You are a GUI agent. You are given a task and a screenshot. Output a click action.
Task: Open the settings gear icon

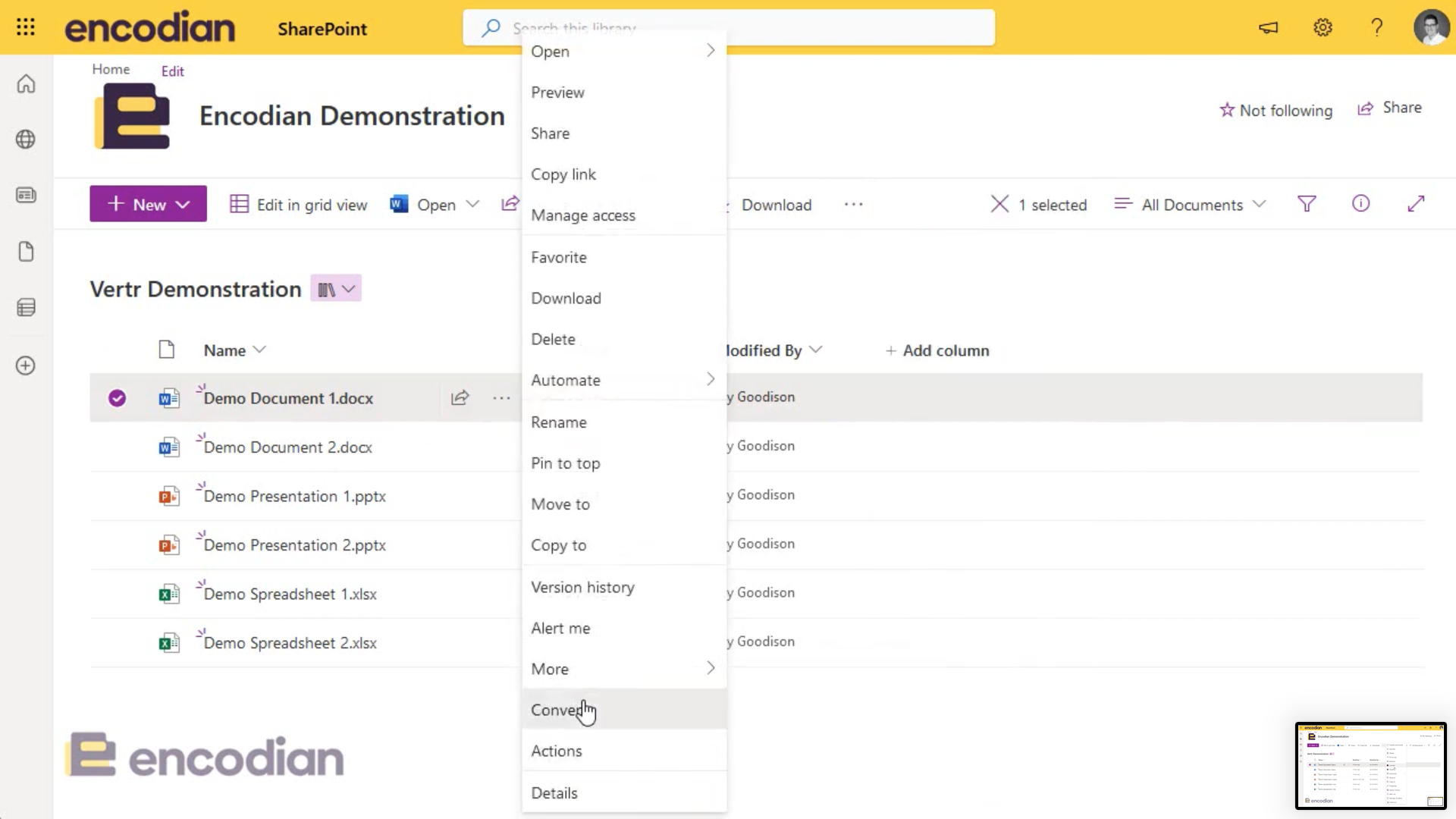coord(1323,28)
